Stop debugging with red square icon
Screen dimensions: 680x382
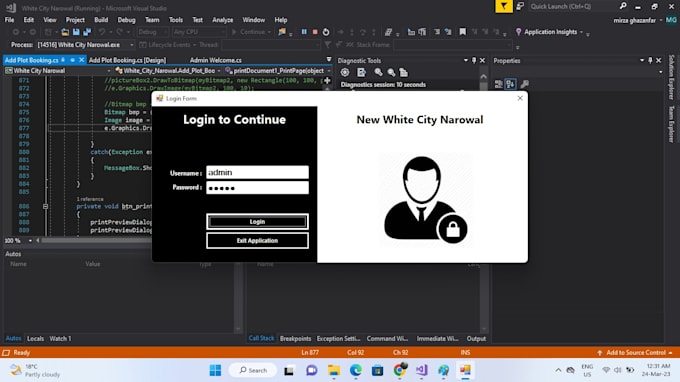pyautogui.click(x=315, y=32)
